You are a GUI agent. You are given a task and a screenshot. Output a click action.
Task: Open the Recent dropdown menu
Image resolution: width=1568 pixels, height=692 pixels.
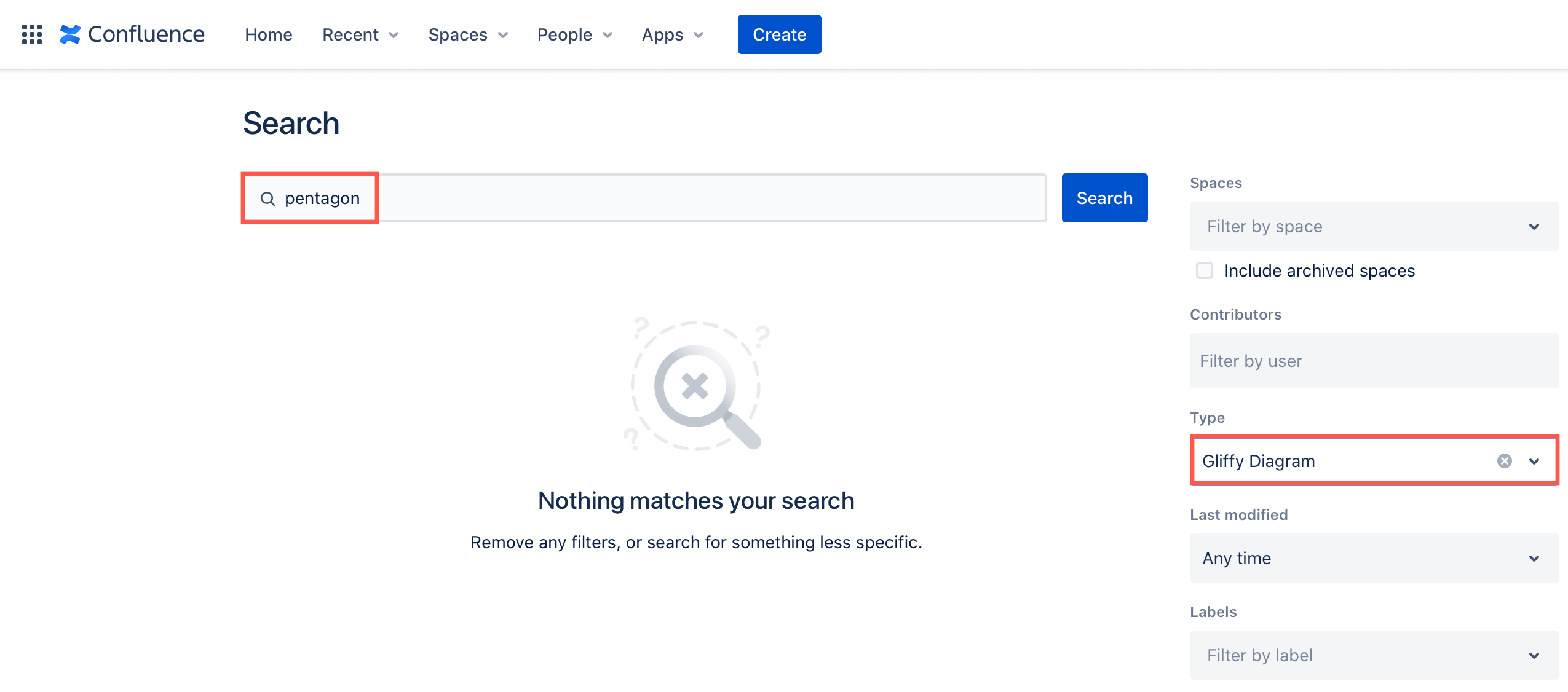pyautogui.click(x=360, y=34)
